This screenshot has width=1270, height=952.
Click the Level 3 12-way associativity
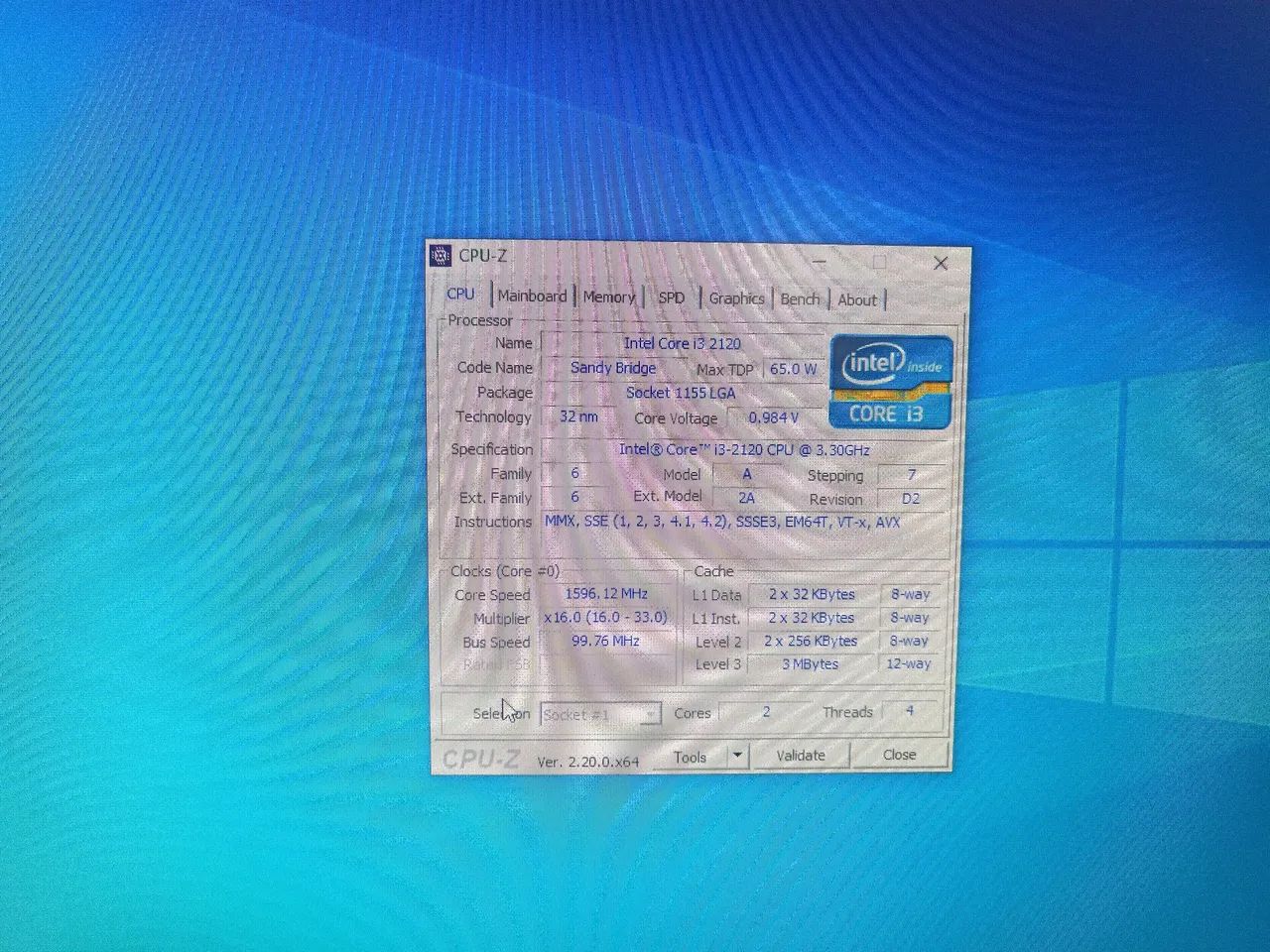point(909,663)
